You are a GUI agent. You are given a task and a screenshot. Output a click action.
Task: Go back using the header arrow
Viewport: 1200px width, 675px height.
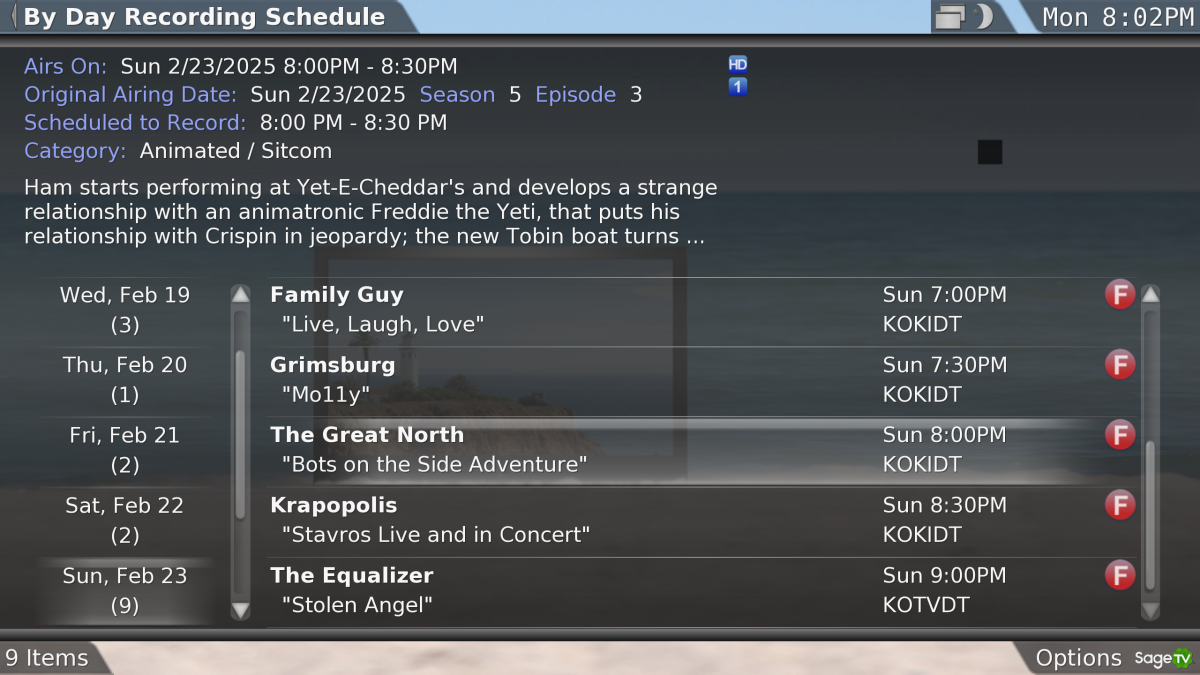coord(13,17)
